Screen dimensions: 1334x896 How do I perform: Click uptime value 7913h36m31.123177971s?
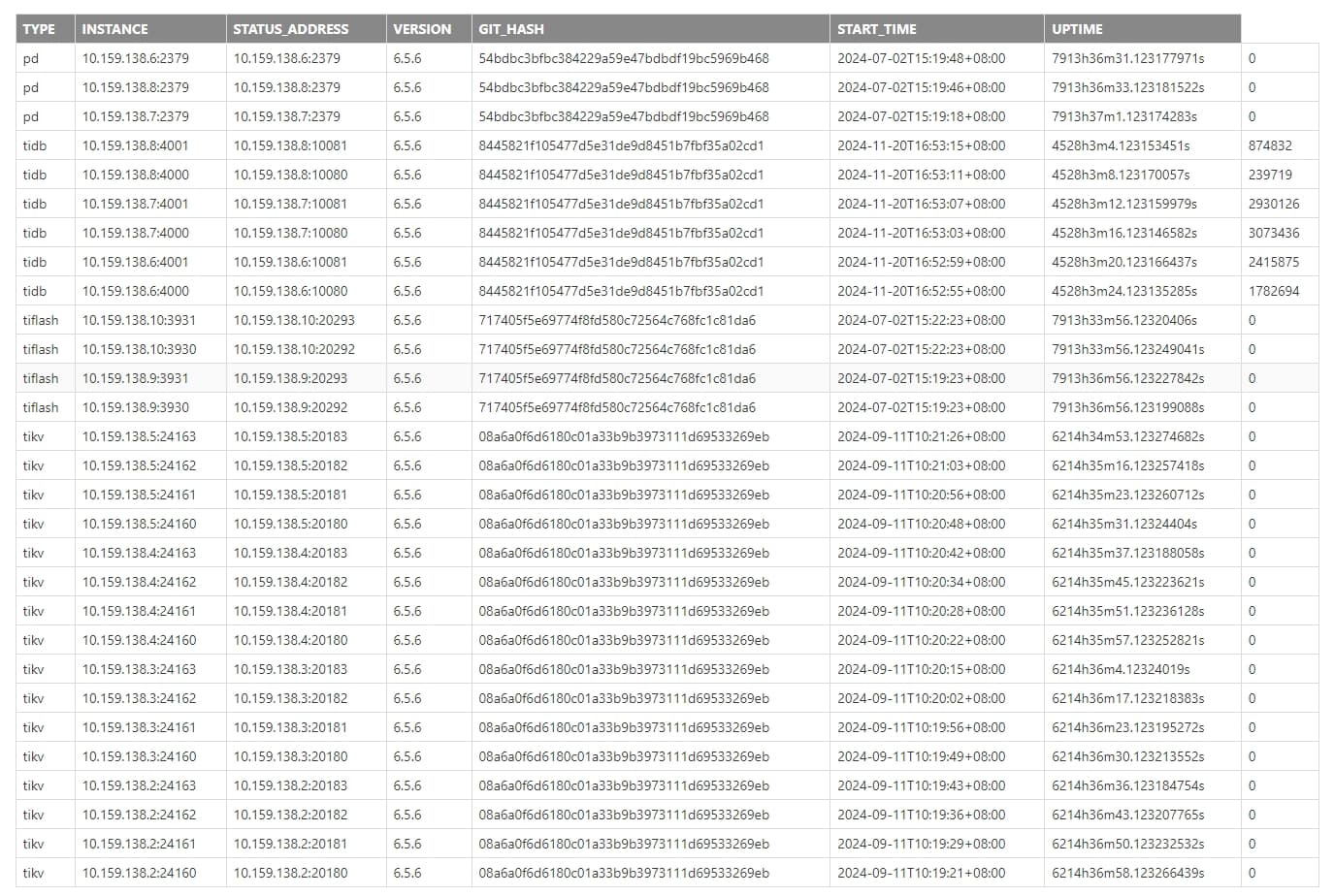1127,58
